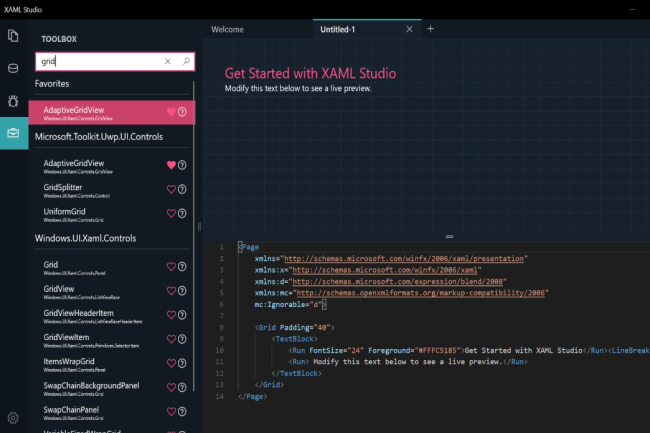Open the Documents panel in the sidebar
The width and height of the screenshot is (650, 433).
pyautogui.click(x=14, y=36)
